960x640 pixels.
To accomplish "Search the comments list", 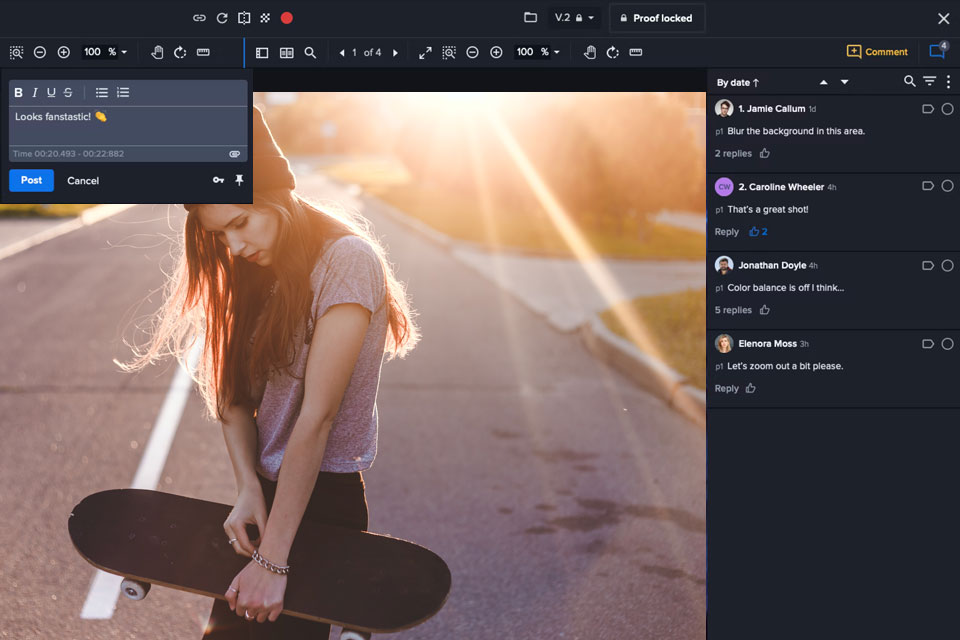I will [910, 81].
